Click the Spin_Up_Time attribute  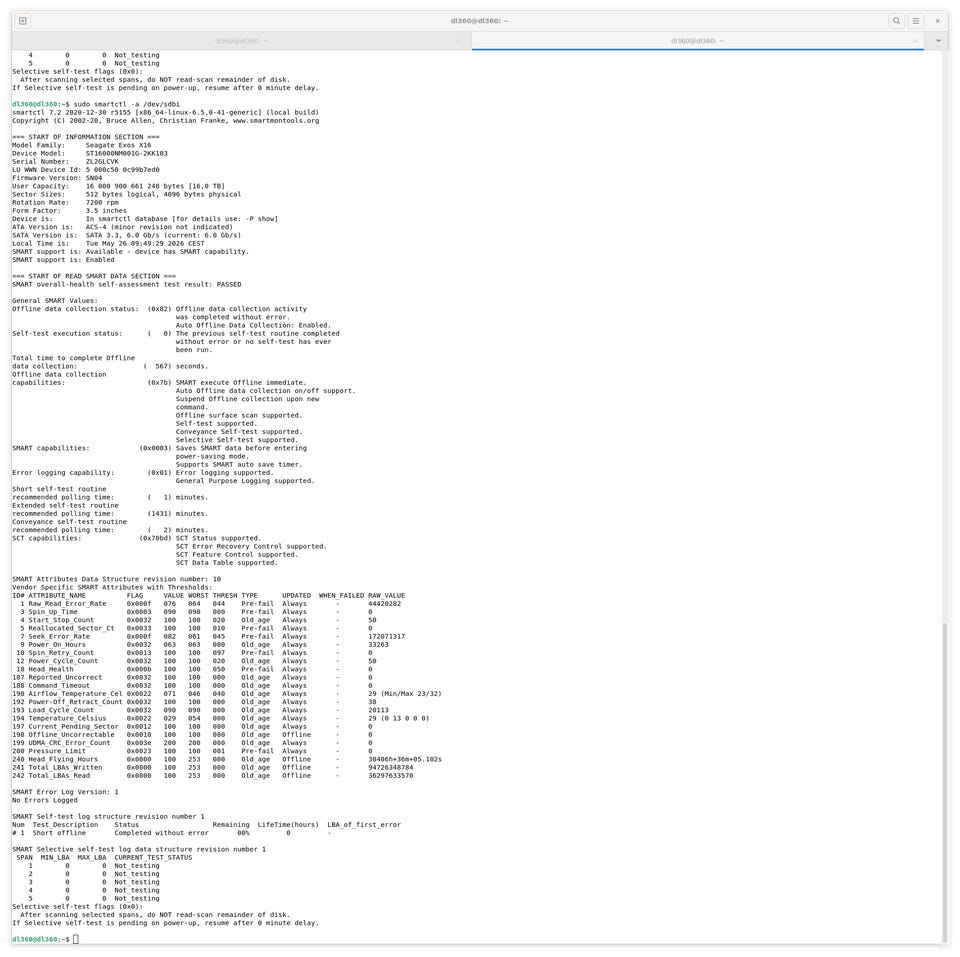(53, 612)
